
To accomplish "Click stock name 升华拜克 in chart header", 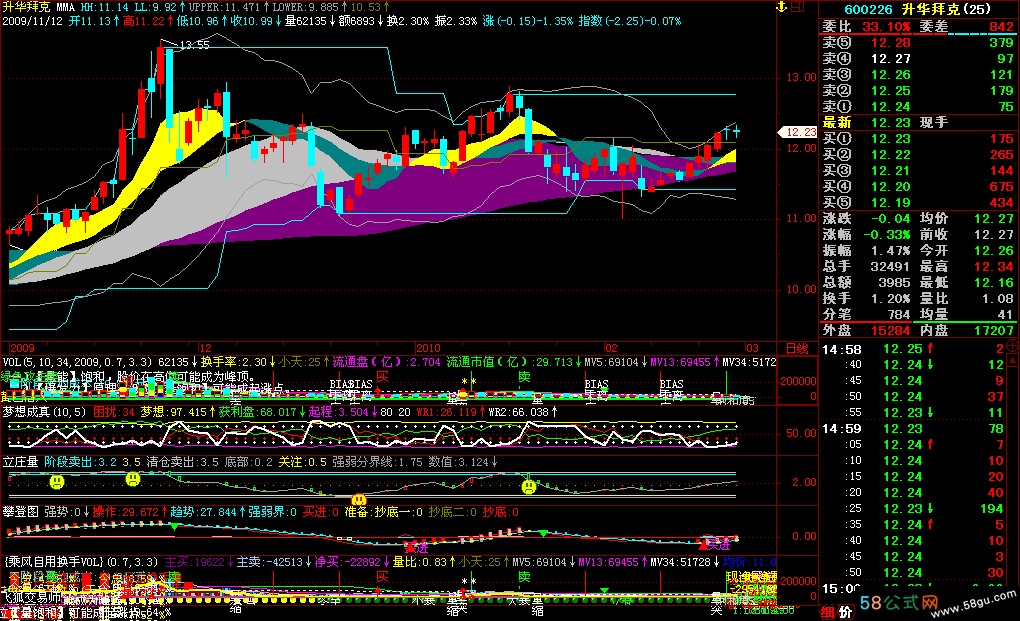I will [x=26, y=7].
